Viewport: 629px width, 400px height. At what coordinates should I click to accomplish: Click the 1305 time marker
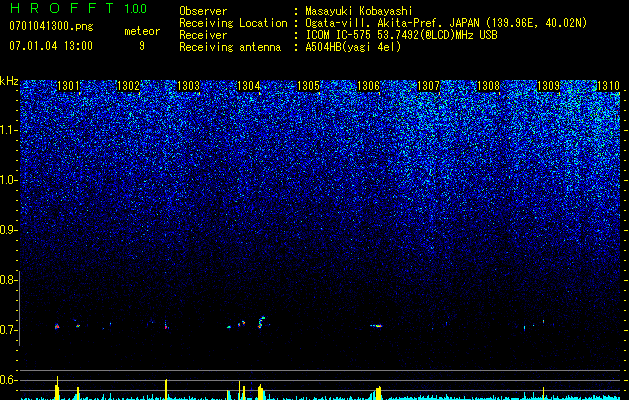(x=308, y=86)
